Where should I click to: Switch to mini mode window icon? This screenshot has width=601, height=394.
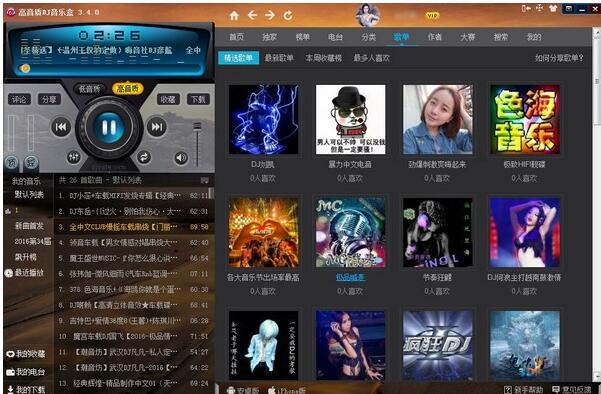tap(569, 8)
